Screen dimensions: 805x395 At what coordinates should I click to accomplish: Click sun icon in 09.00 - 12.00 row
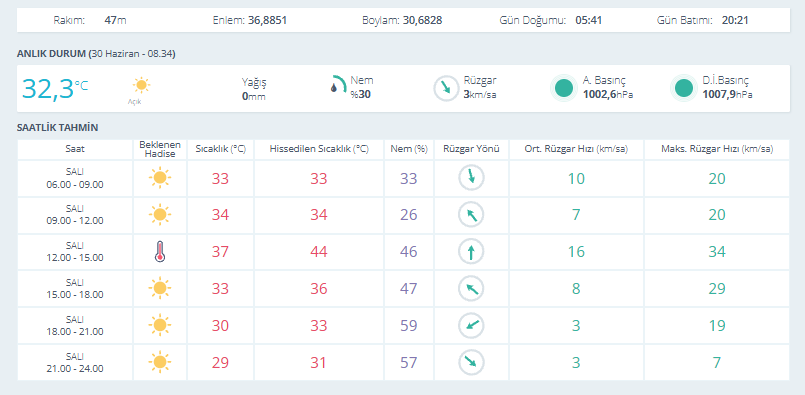[160, 215]
